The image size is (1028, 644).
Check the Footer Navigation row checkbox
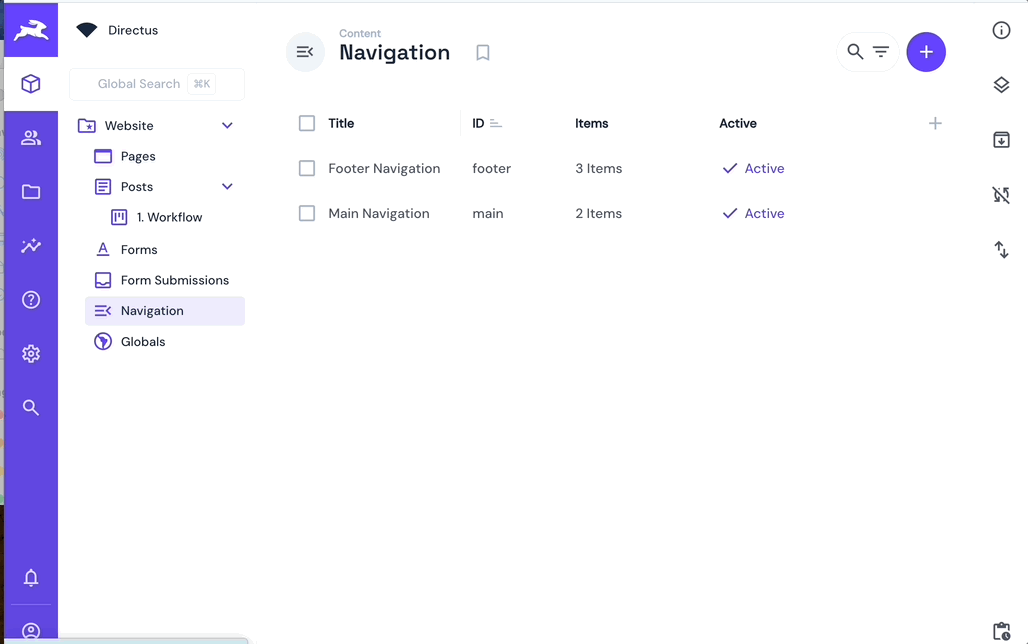(x=307, y=168)
